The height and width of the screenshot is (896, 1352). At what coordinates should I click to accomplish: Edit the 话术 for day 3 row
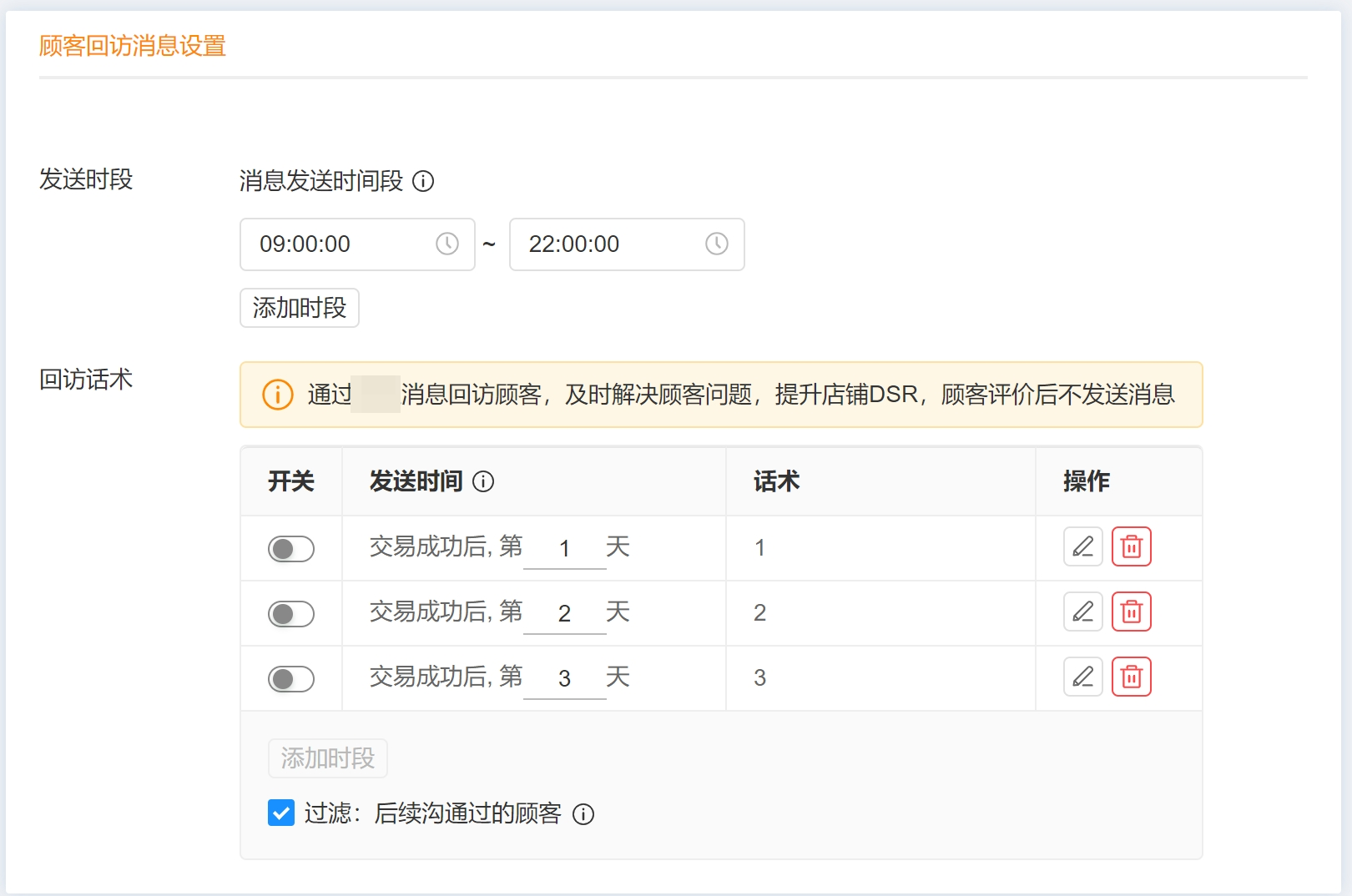[x=1083, y=677]
